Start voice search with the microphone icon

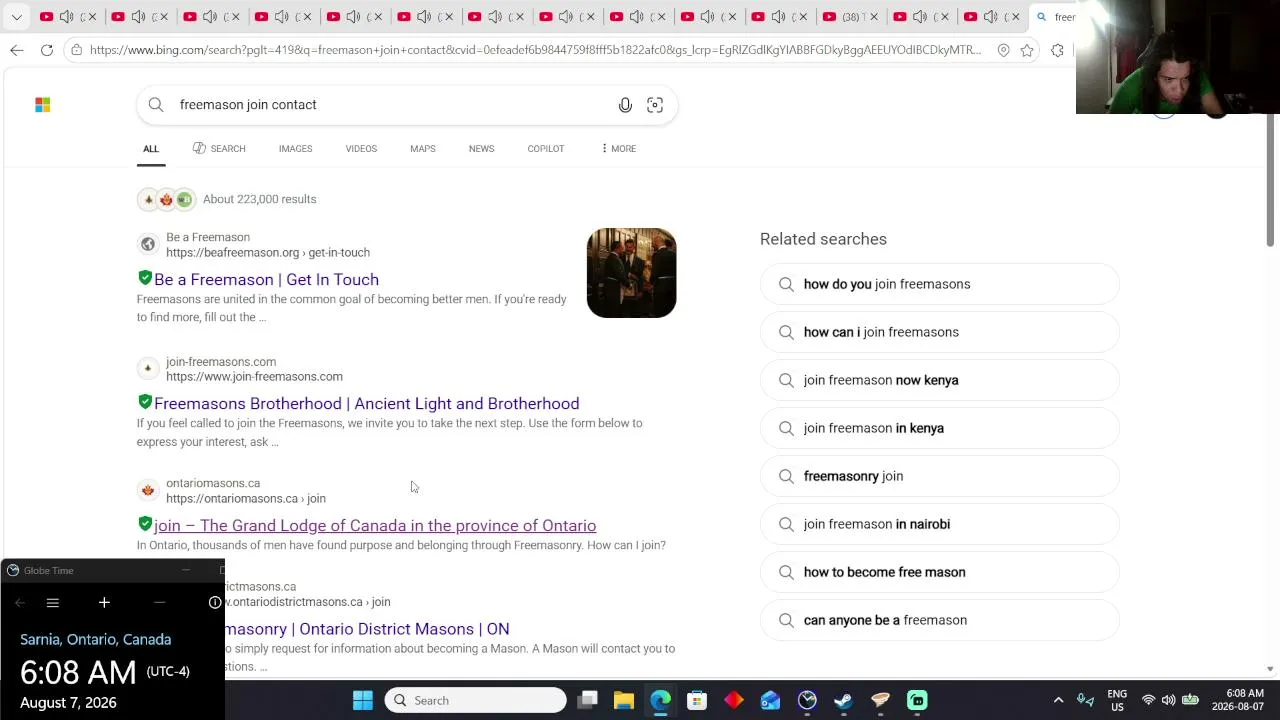625,105
